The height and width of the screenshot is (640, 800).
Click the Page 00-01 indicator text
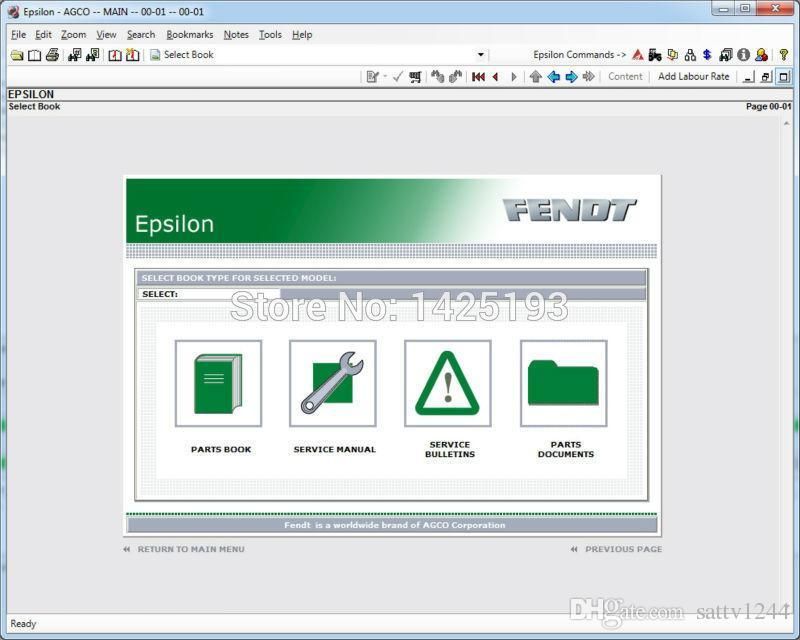coord(768,107)
